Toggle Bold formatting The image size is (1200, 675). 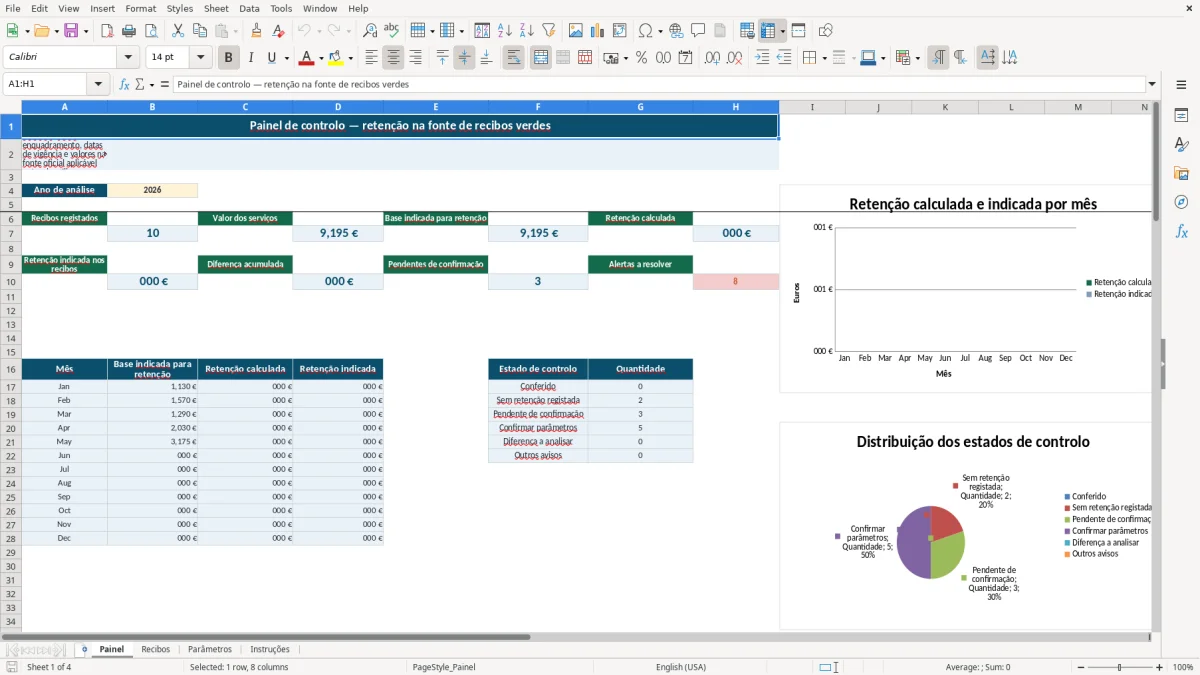[229, 58]
